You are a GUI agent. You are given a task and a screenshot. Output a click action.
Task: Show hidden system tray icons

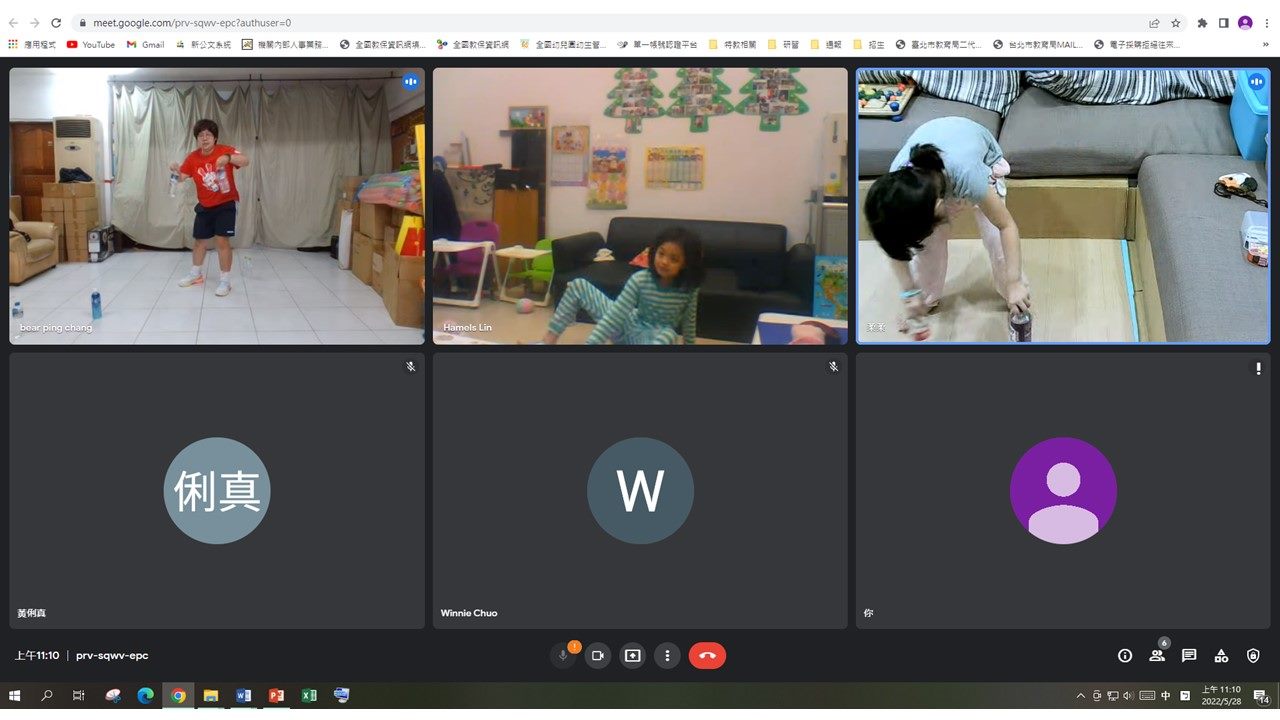pyautogui.click(x=1080, y=696)
